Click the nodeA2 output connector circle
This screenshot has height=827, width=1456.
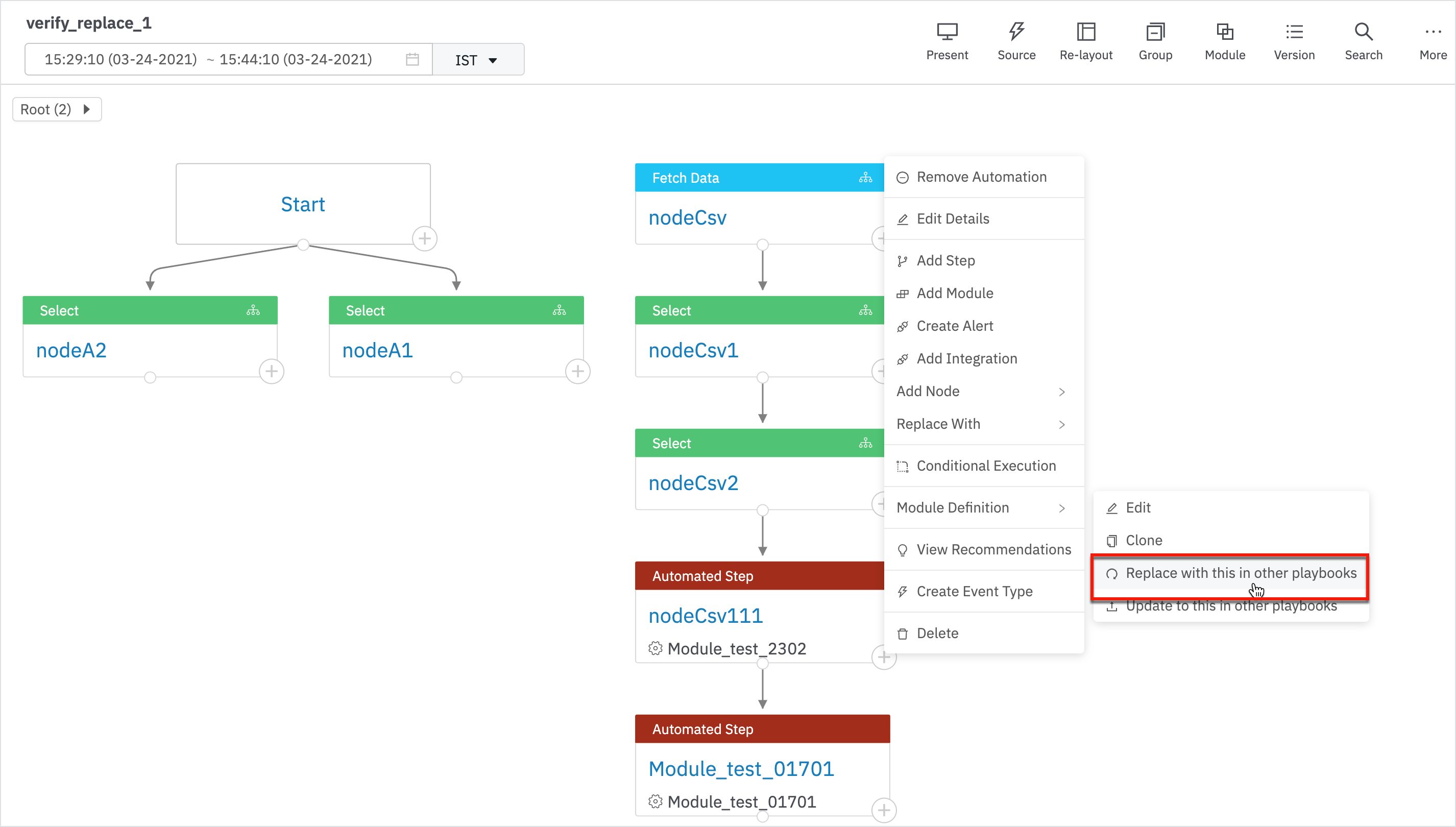[x=150, y=378]
